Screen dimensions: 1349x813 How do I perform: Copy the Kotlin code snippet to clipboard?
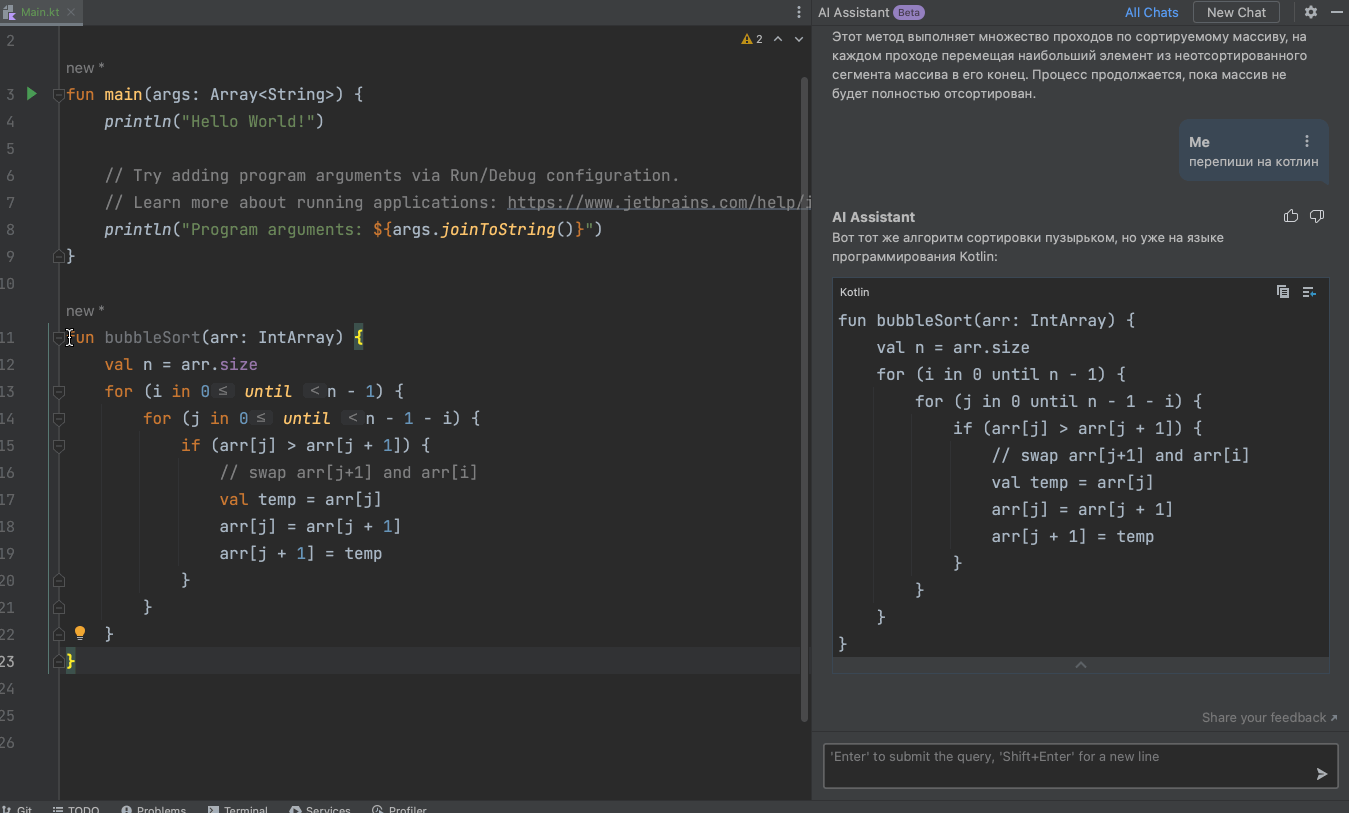point(1283,292)
